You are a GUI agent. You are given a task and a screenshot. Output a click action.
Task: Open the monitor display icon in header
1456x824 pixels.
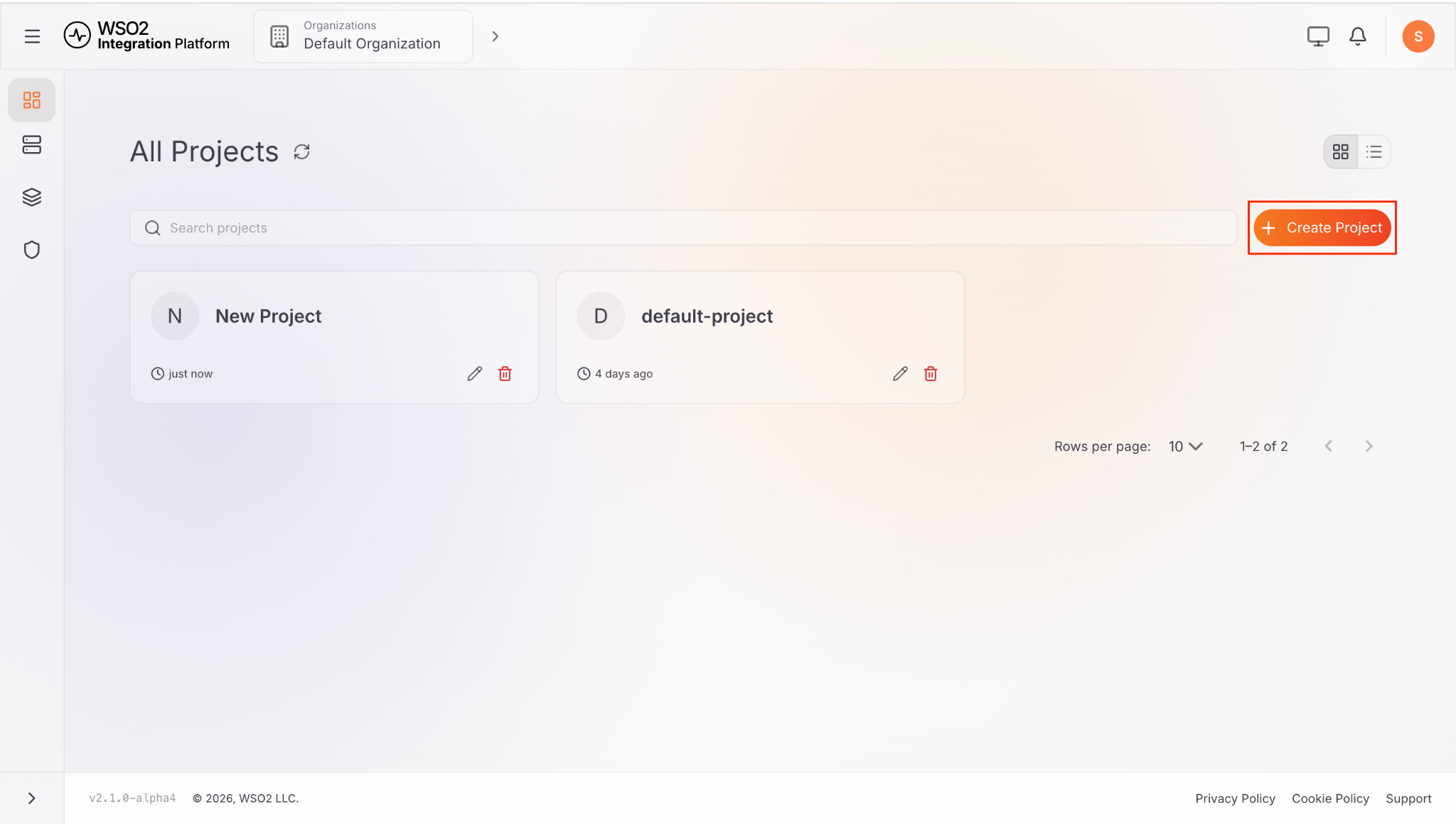(1318, 36)
